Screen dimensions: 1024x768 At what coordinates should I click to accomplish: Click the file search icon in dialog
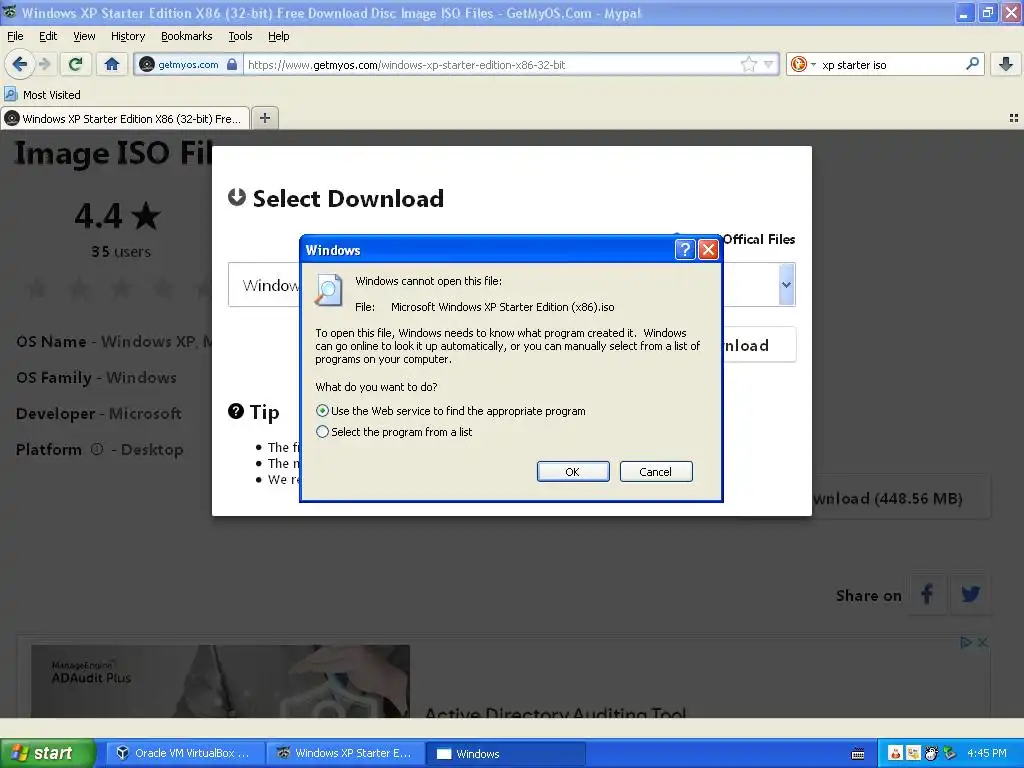coord(328,289)
